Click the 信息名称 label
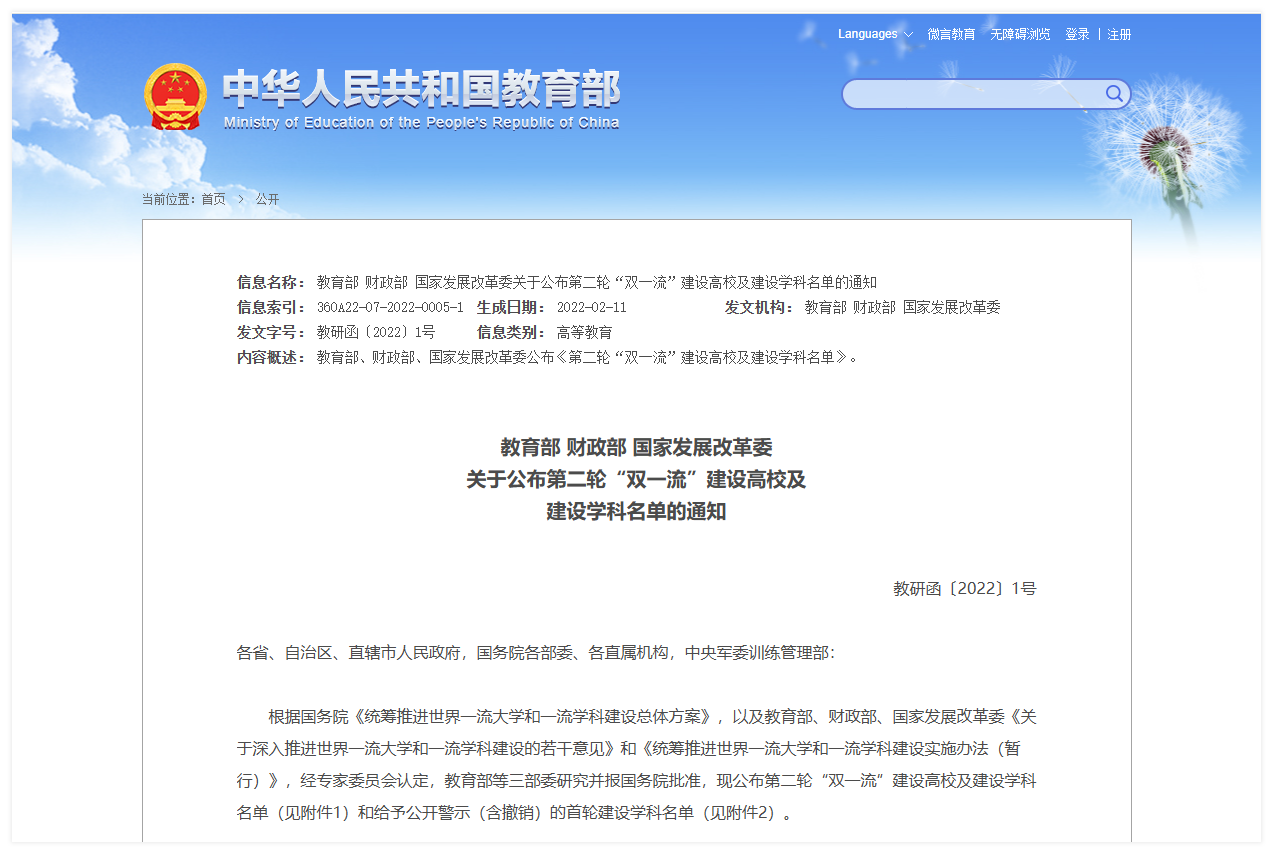 click(271, 283)
